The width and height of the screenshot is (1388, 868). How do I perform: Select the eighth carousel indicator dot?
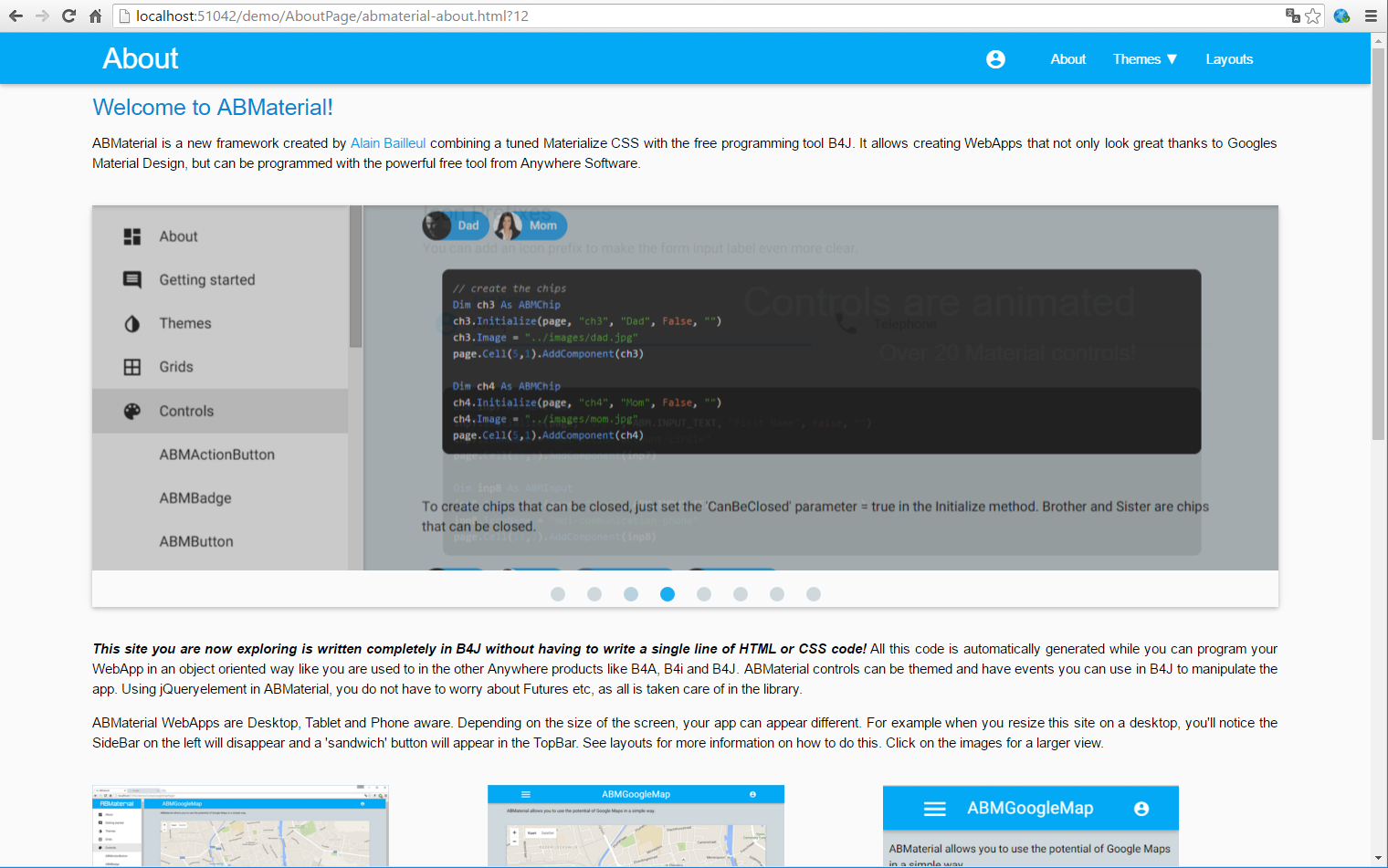tap(814, 594)
